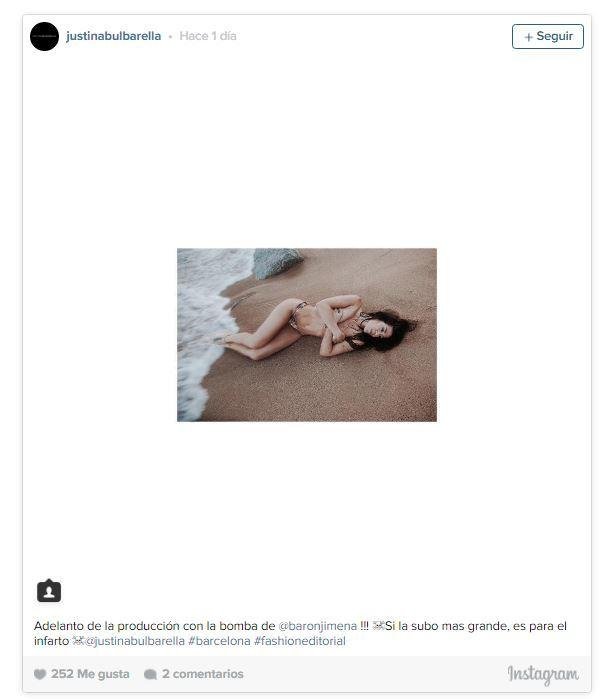This screenshot has width=607, height=699.
Task: Click the caption text starting with Adelanto
Action: pyautogui.click(x=300, y=633)
